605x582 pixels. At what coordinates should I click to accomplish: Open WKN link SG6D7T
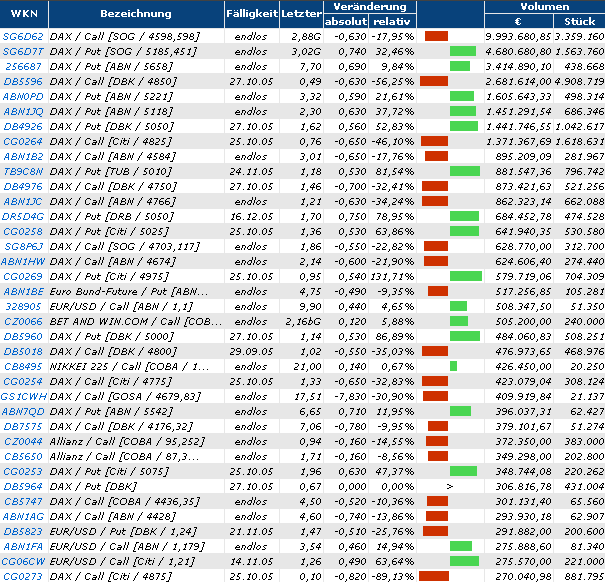point(23,52)
